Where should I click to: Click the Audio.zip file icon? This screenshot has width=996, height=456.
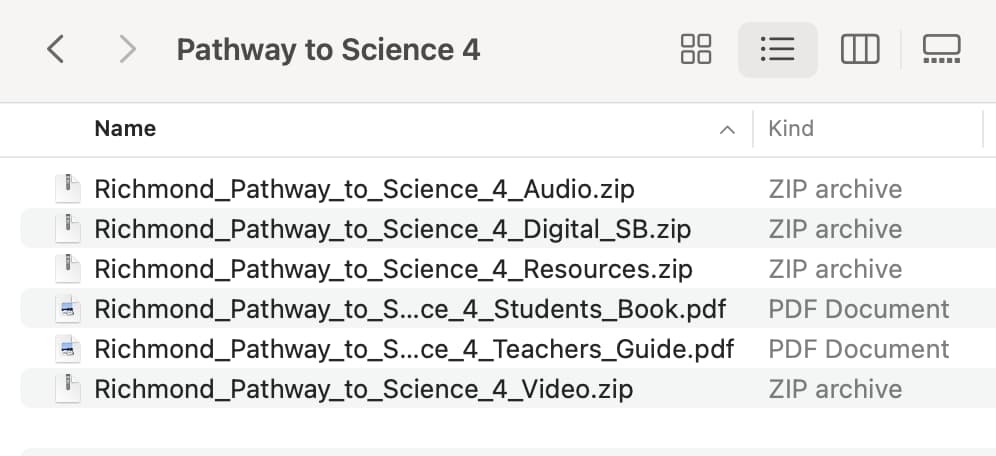67,189
